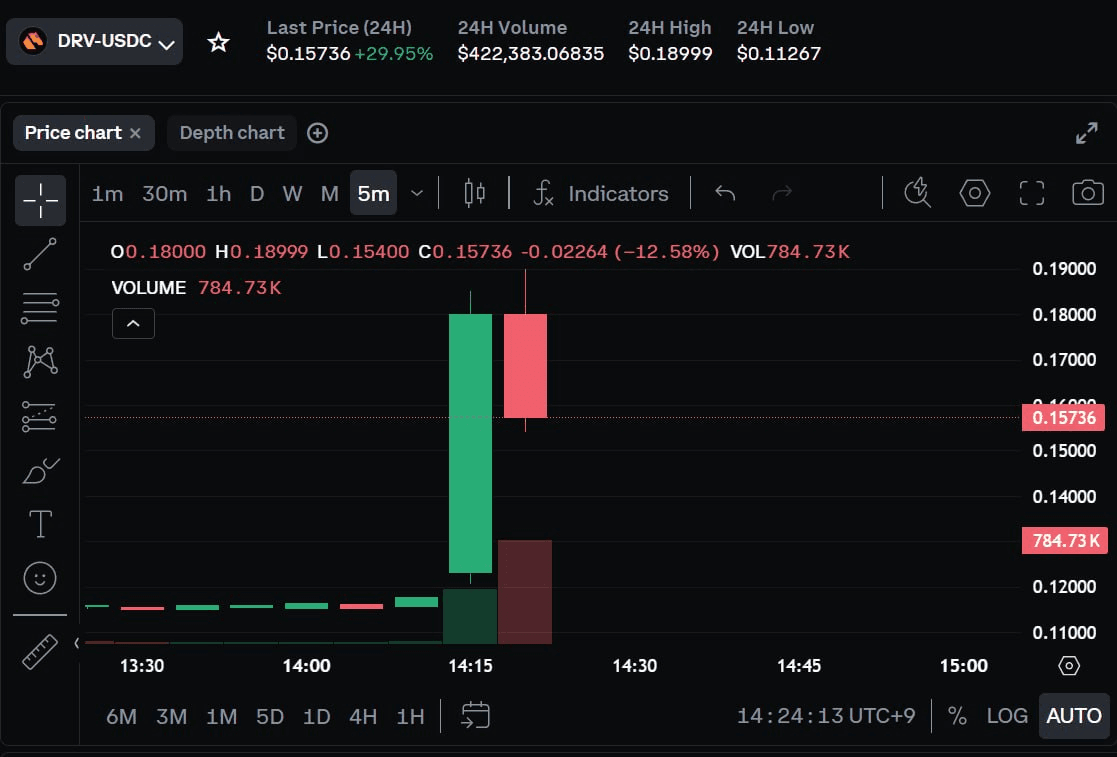The width and height of the screenshot is (1117, 757).
Task: Pick the brush drawing tool
Action: tap(41, 470)
